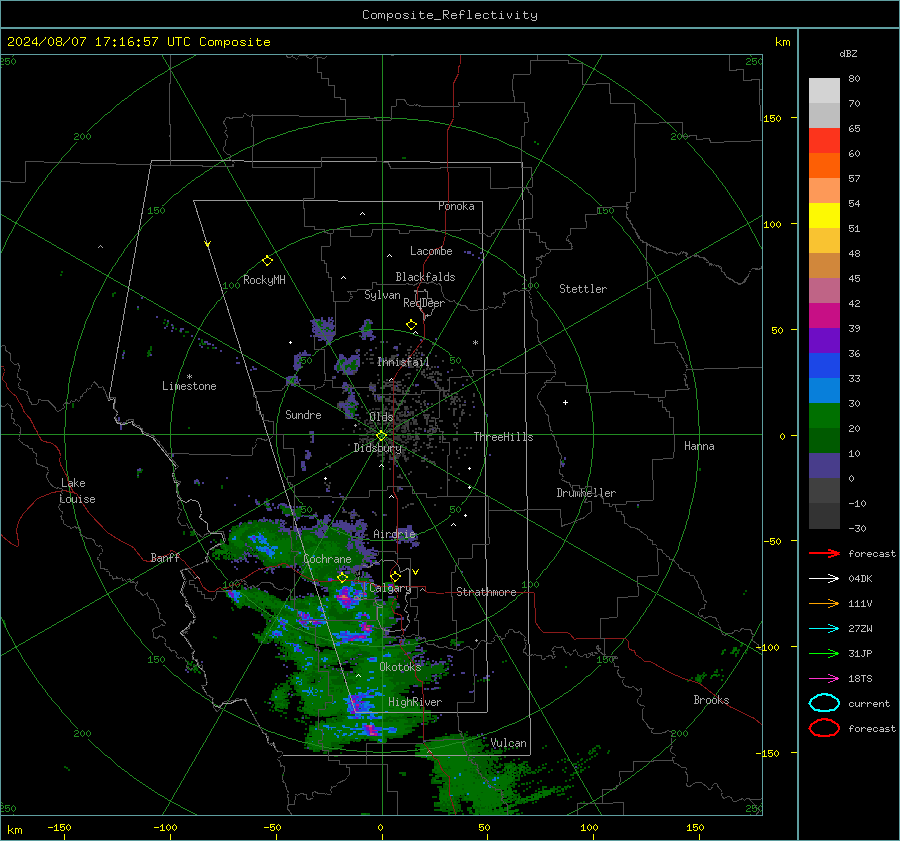Click the Ponoka town label
The image size is (900, 841).
pos(456,207)
